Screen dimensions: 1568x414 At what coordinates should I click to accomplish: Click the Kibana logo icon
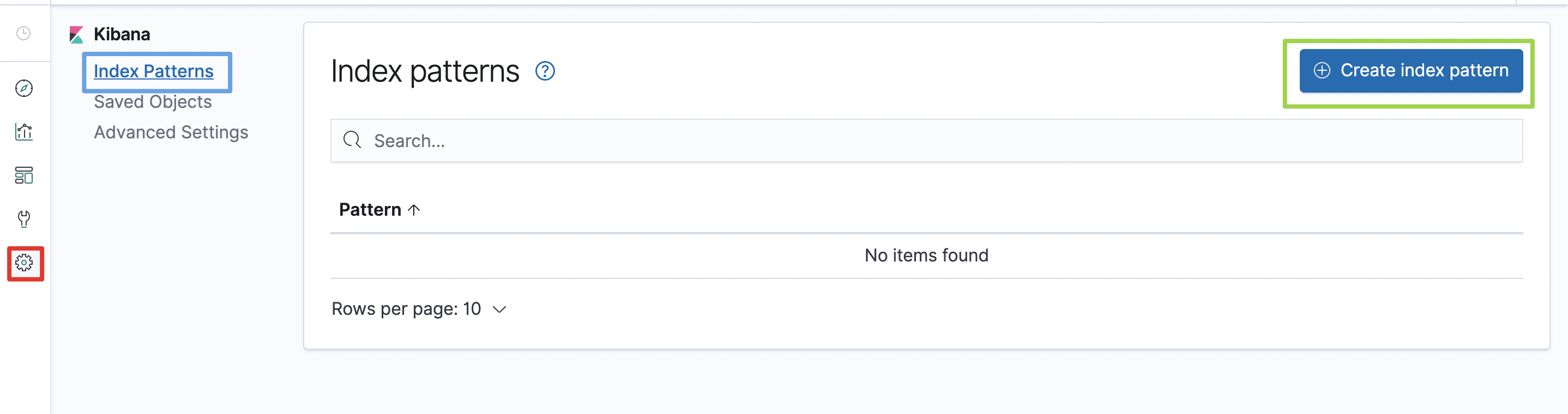point(76,35)
